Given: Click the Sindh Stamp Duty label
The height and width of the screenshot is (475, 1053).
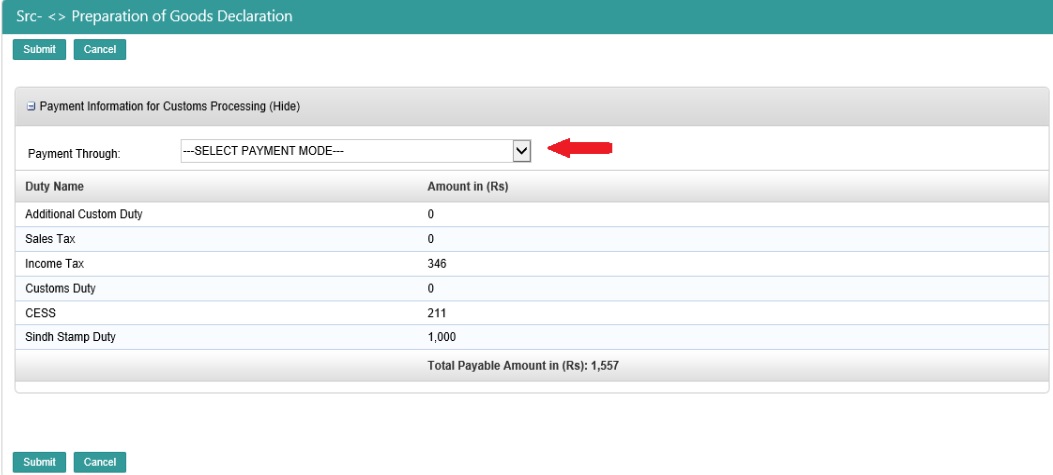Looking at the screenshot, I should click(70, 337).
